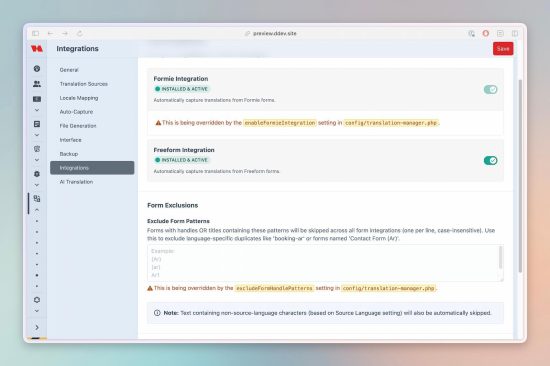Click the split view icon in browser toolbar
This screenshot has height=366, width=550.
click(515, 33)
